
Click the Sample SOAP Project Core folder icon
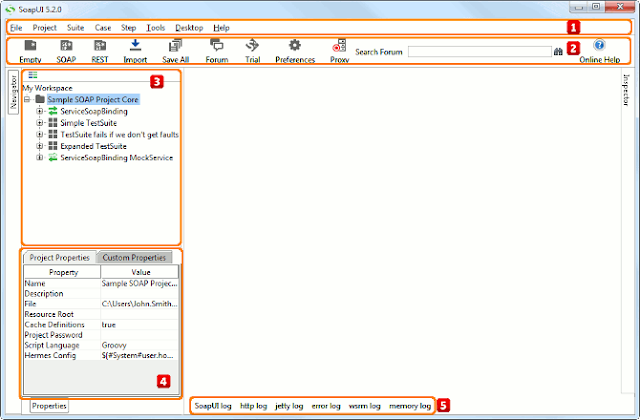[x=40, y=99]
